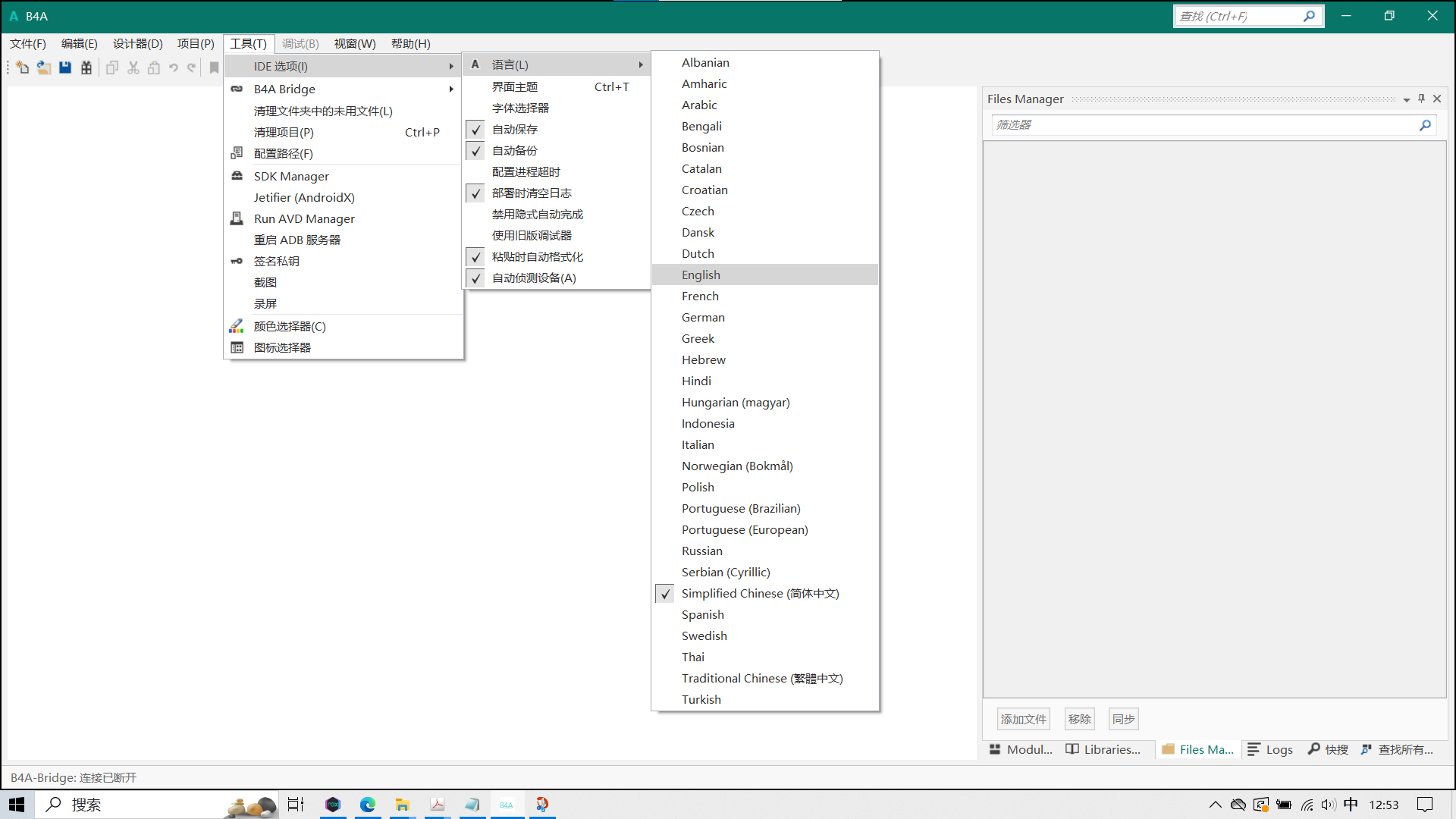This screenshot has height=819, width=1456.
Task: Toggle 粘贴时自动格式化 option
Action: coord(557,257)
